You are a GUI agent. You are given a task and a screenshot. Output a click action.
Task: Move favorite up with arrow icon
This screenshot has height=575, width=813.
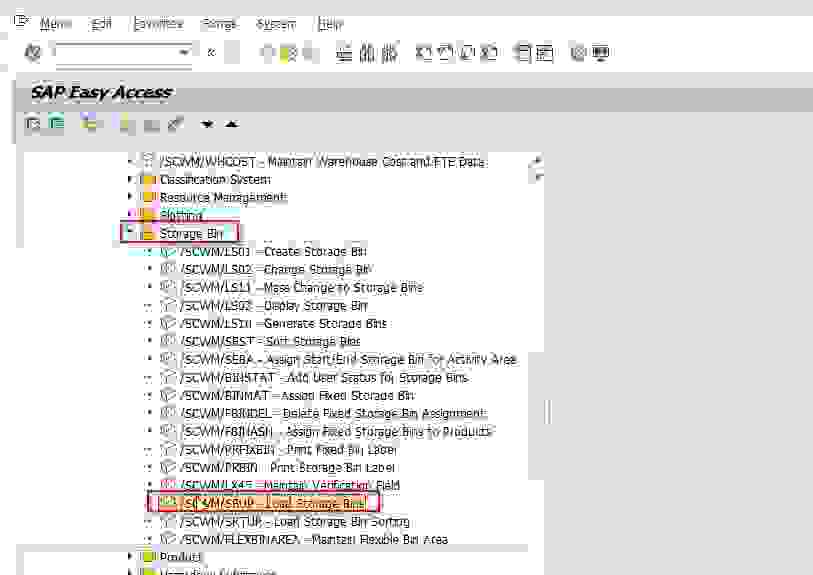231,124
